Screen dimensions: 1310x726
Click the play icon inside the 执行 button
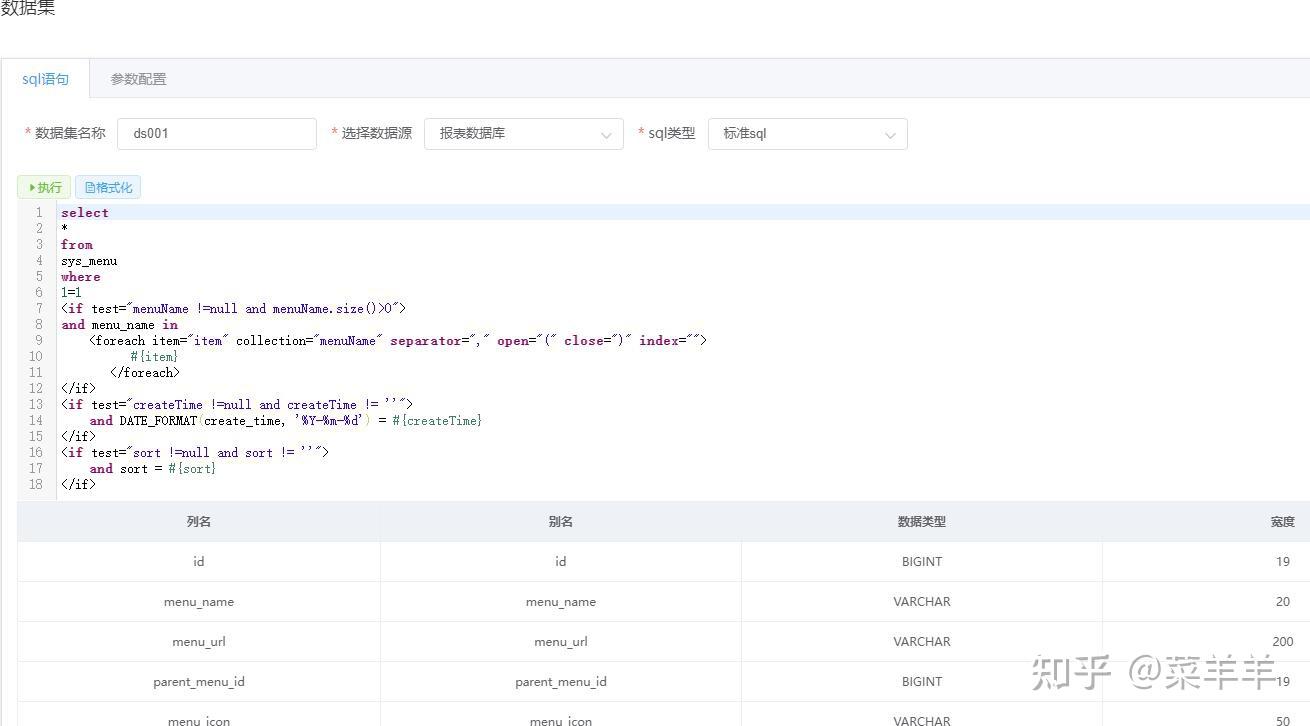[x=32, y=187]
